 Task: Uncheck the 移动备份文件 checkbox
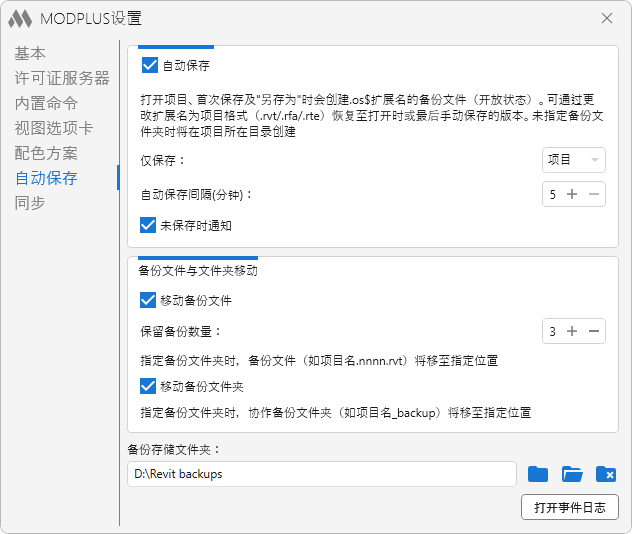(148, 300)
